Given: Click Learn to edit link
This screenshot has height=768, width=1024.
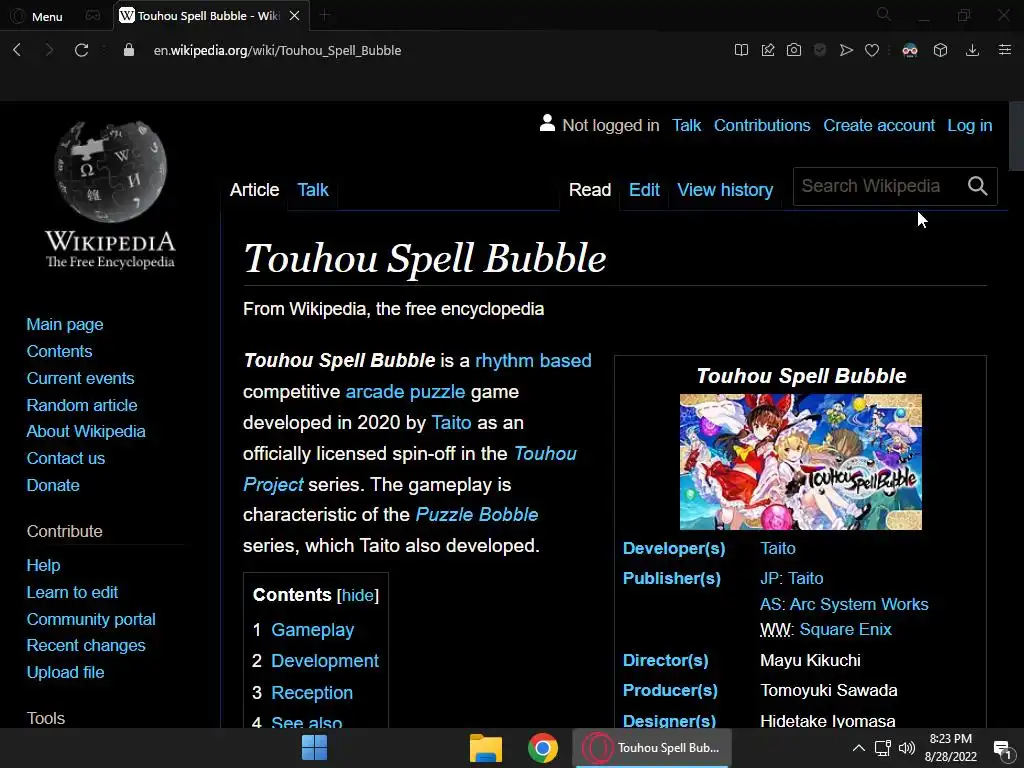Looking at the screenshot, I should 72,592.
